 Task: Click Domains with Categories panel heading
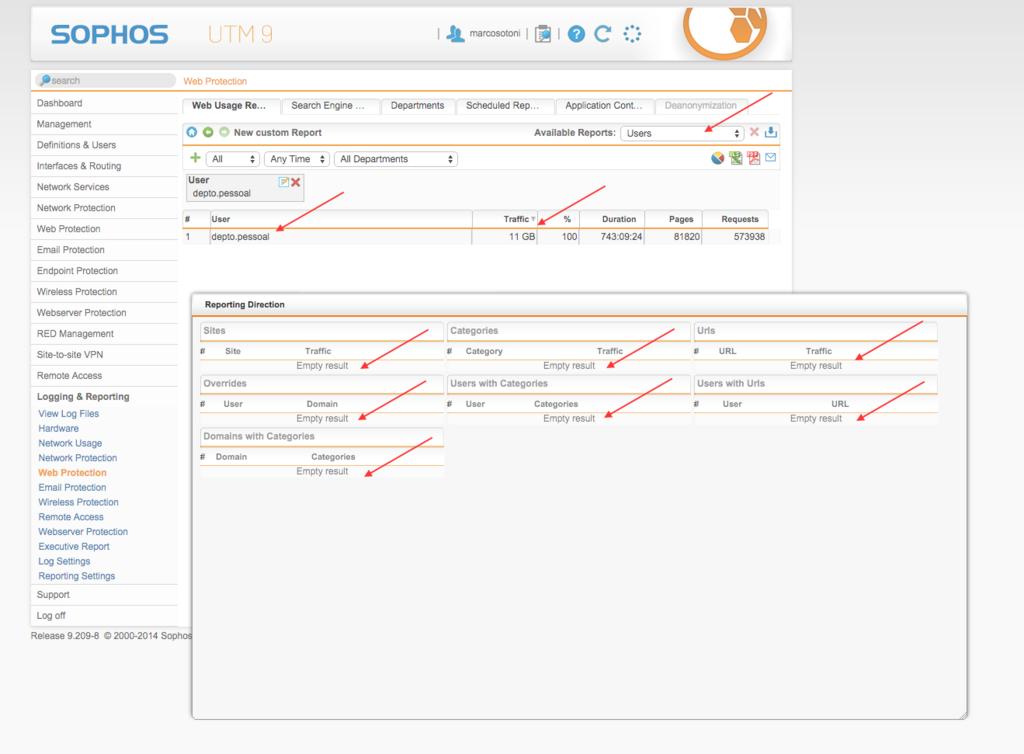[x=259, y=436]
